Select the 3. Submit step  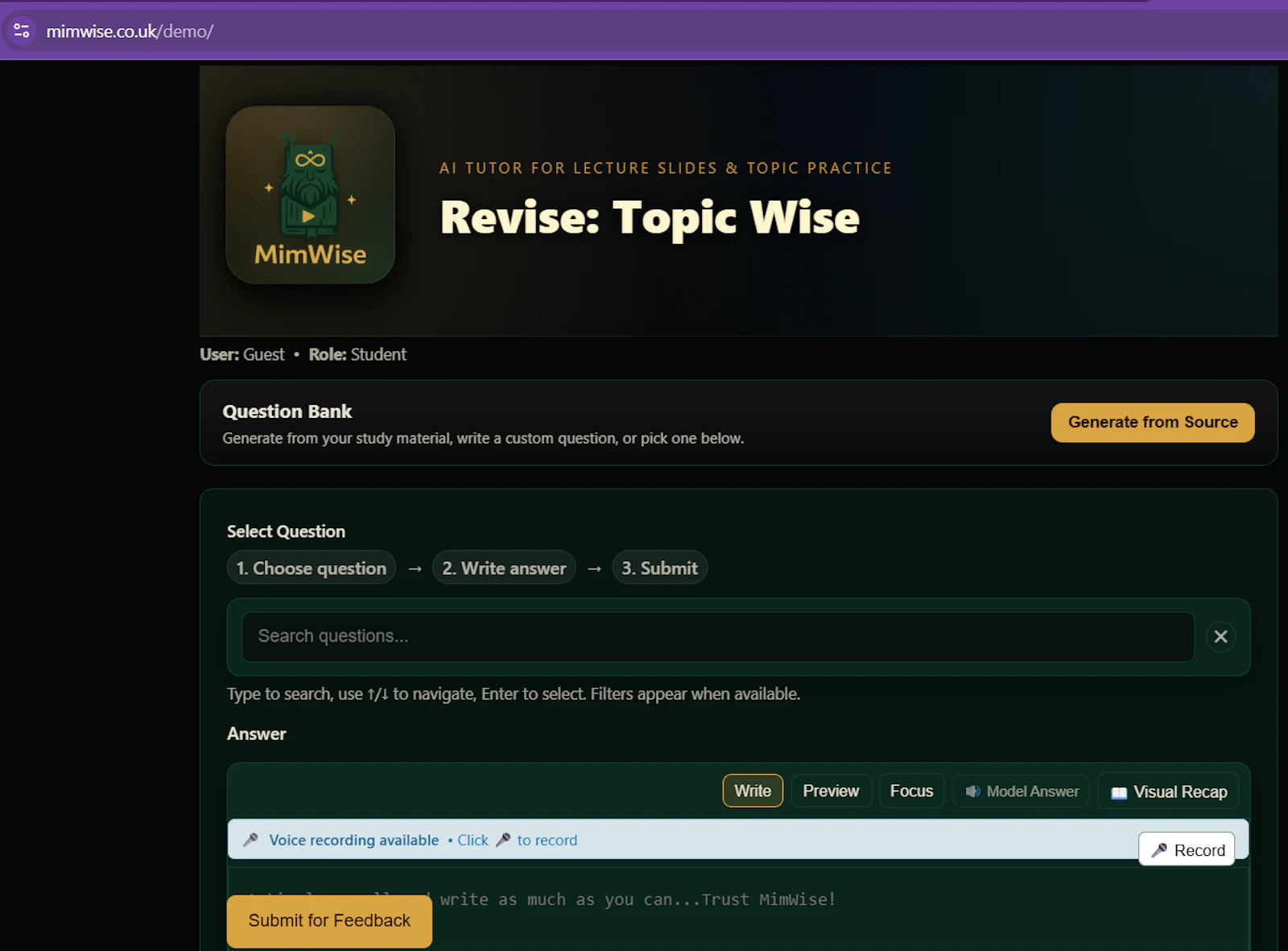click(659, 568)
